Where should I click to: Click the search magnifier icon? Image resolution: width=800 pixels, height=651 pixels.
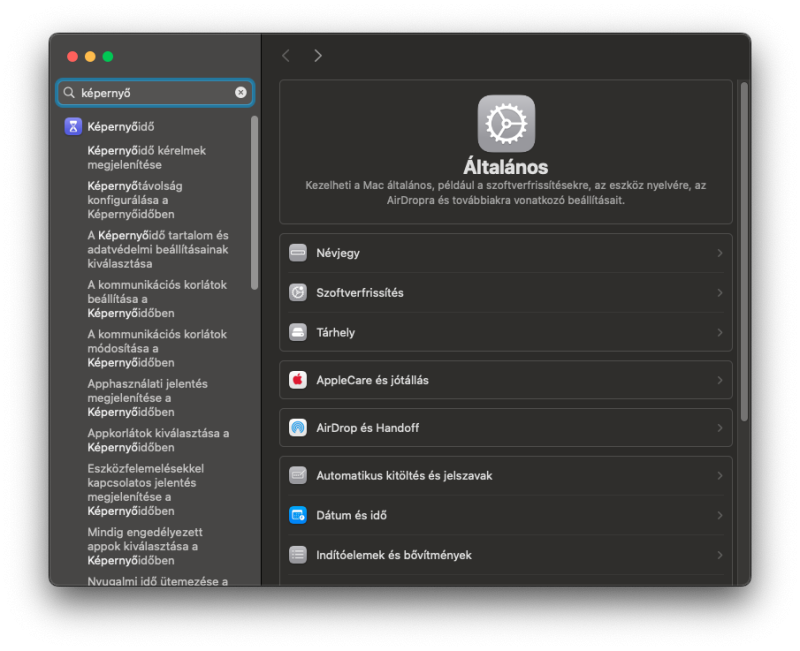point(69,92)
